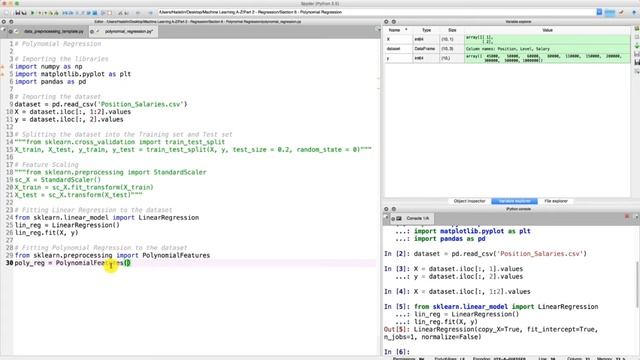Click the green value cell of dataset

click(x=547, y=49)
